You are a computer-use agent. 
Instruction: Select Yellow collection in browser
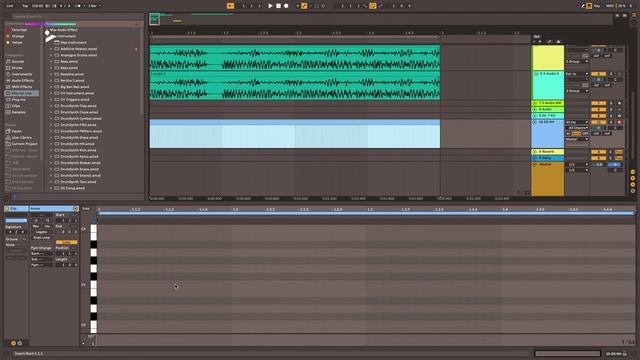17,42
